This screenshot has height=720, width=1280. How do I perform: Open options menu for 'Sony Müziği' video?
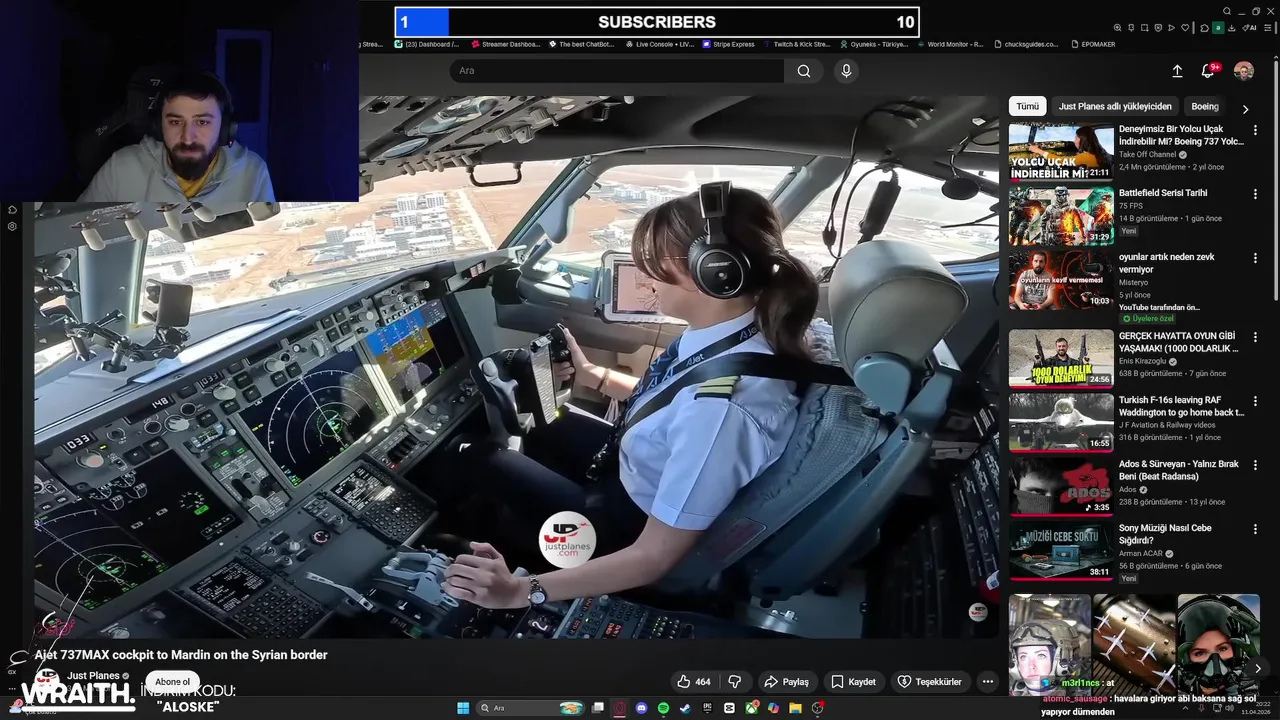(1255, 529)
